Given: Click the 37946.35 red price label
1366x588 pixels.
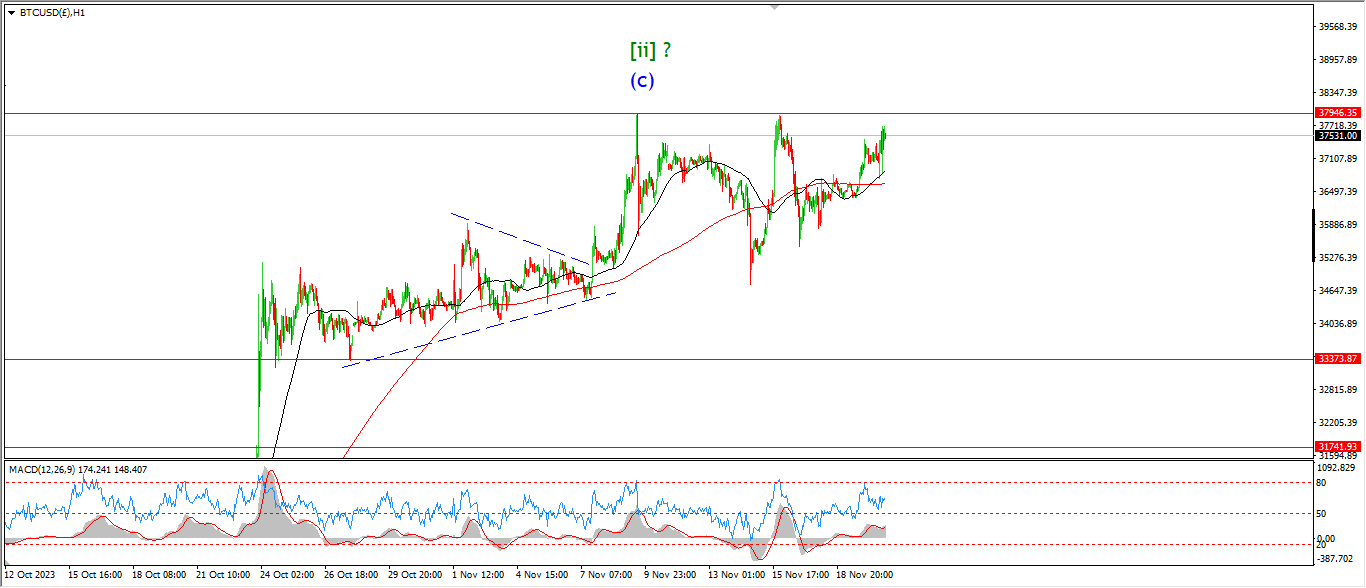Looking at the screenshot, I should tap(1336, 113).
